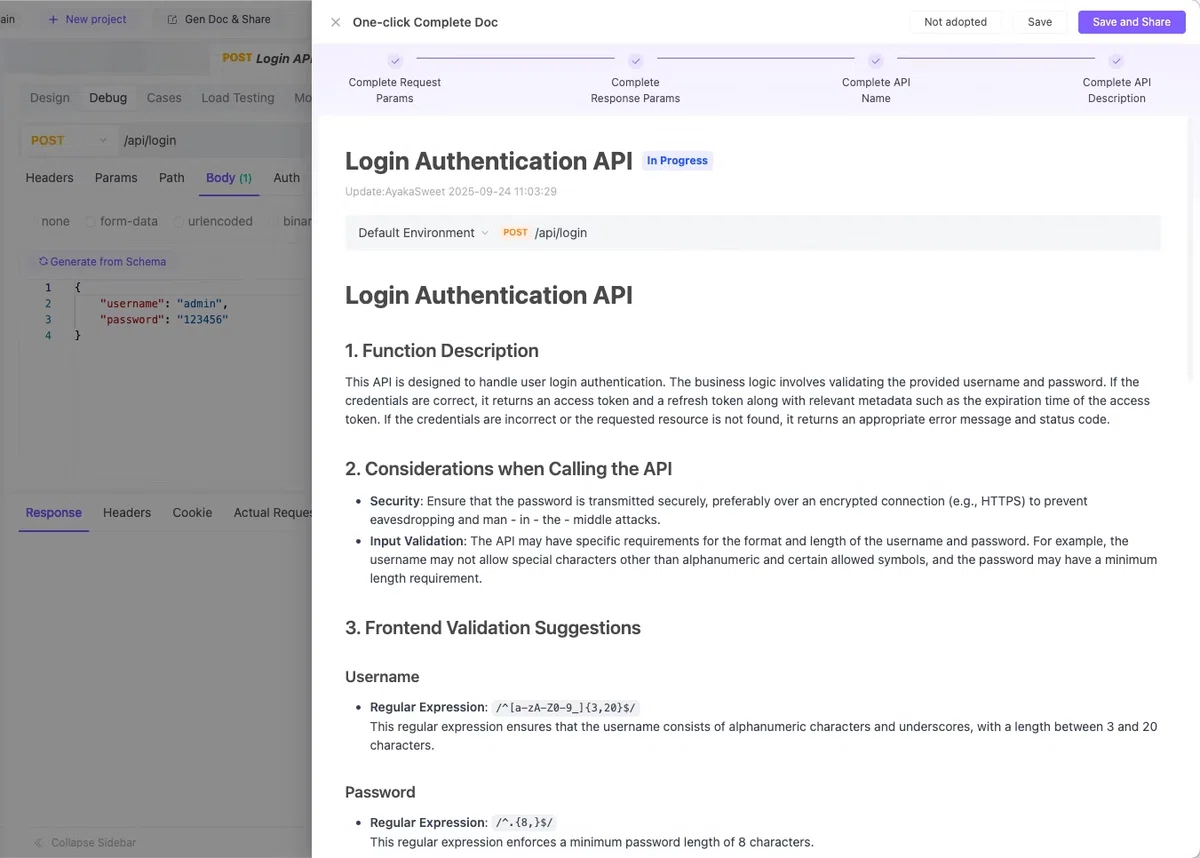Click the Username subheading

(382, 677)
